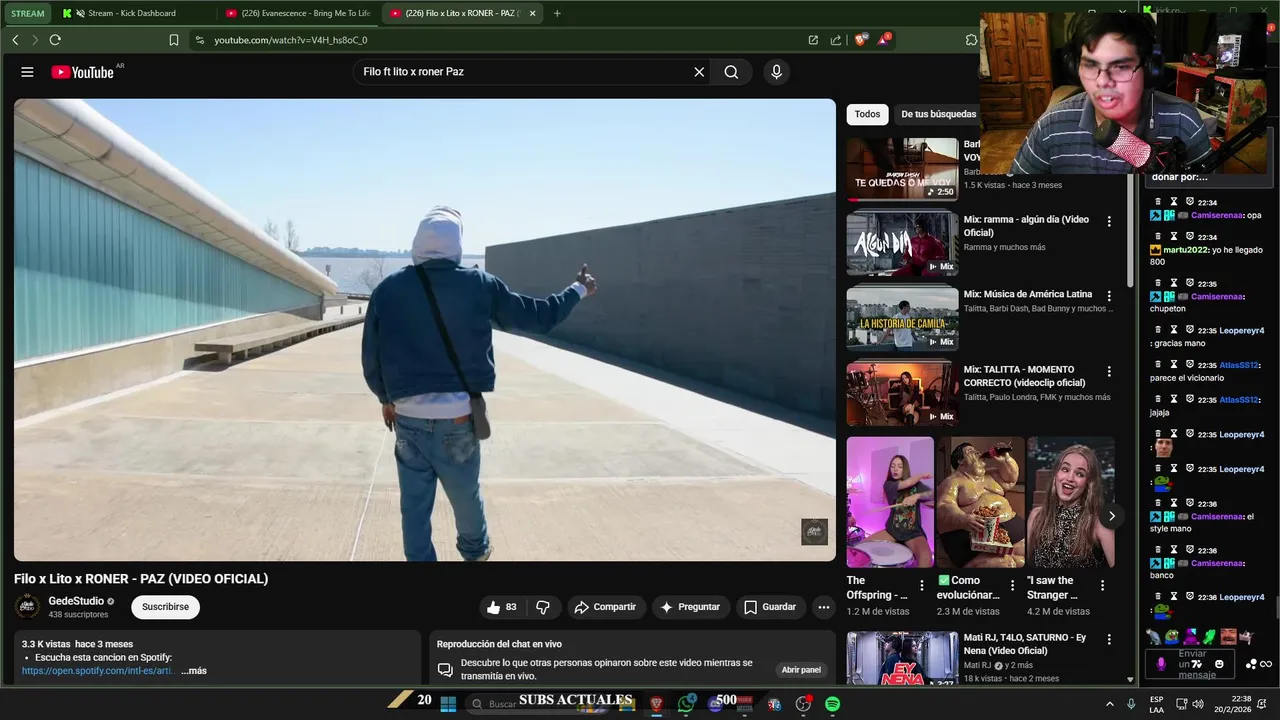Open the live chat replay with Abrir panel

801,670
